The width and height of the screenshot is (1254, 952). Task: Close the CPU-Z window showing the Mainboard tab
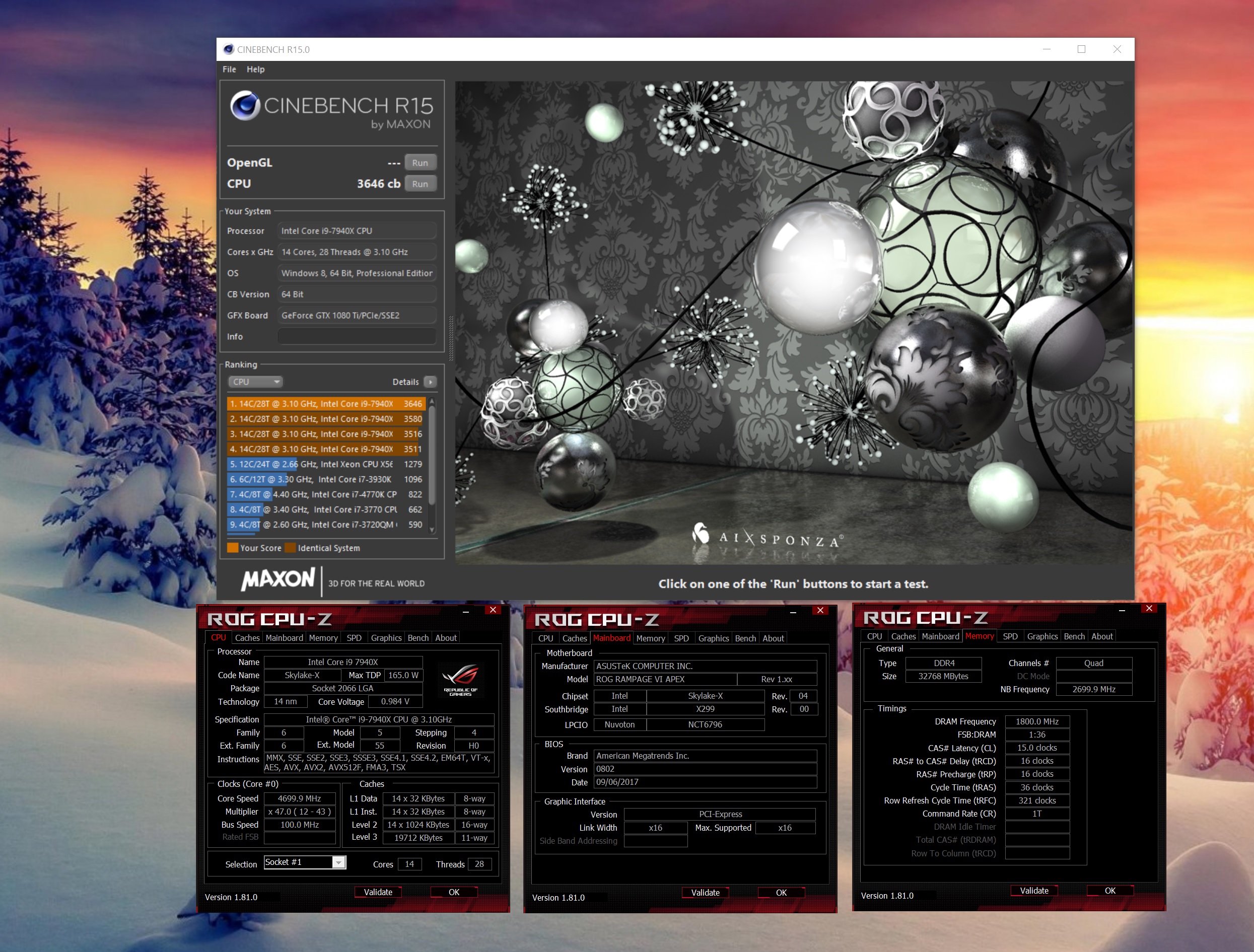click(820, 610)
